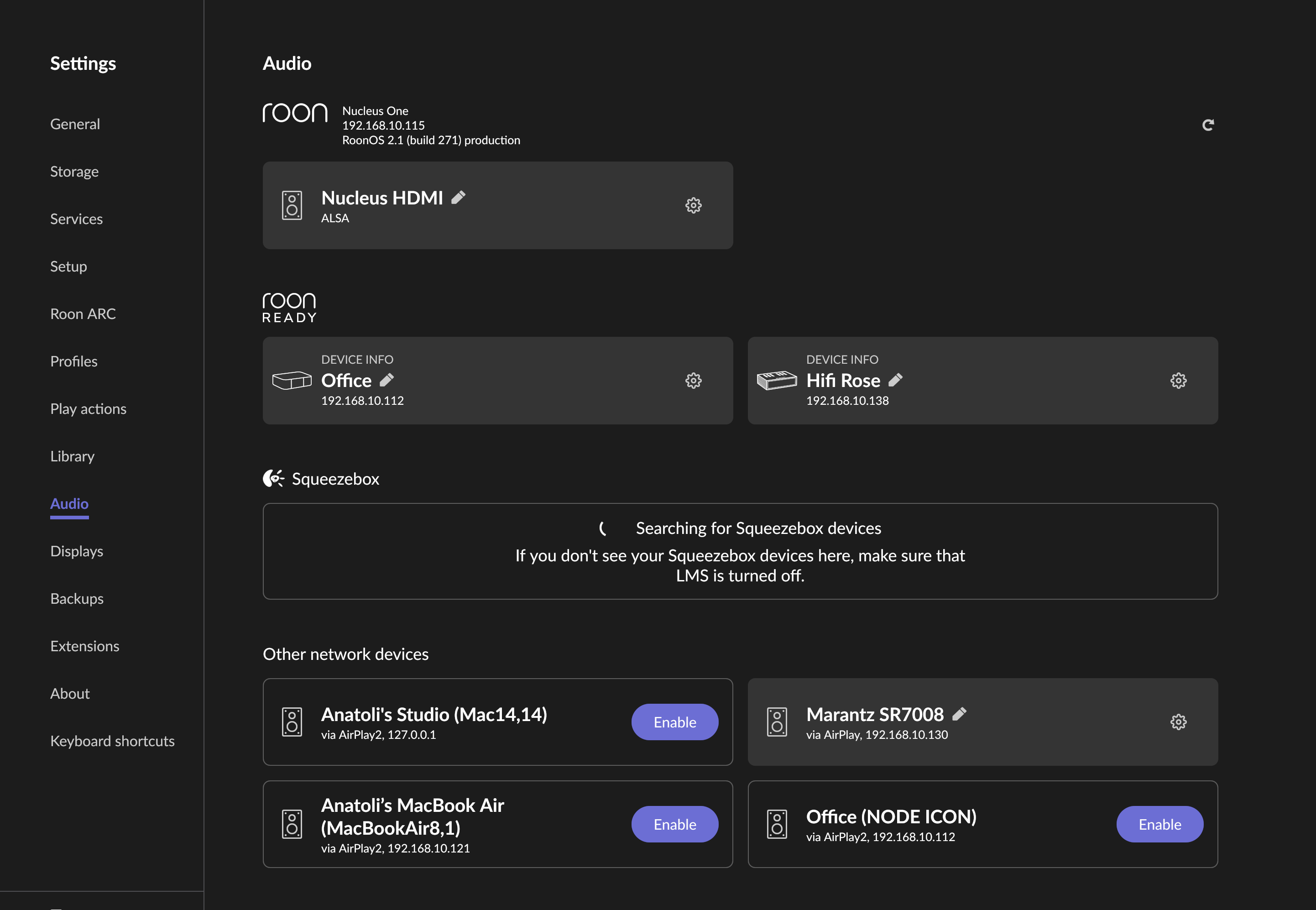The height and width of the screenshot is (910, 1316).
Task: Rename Marantz SR7008 with pencil icon
Action: coord(959,714)
